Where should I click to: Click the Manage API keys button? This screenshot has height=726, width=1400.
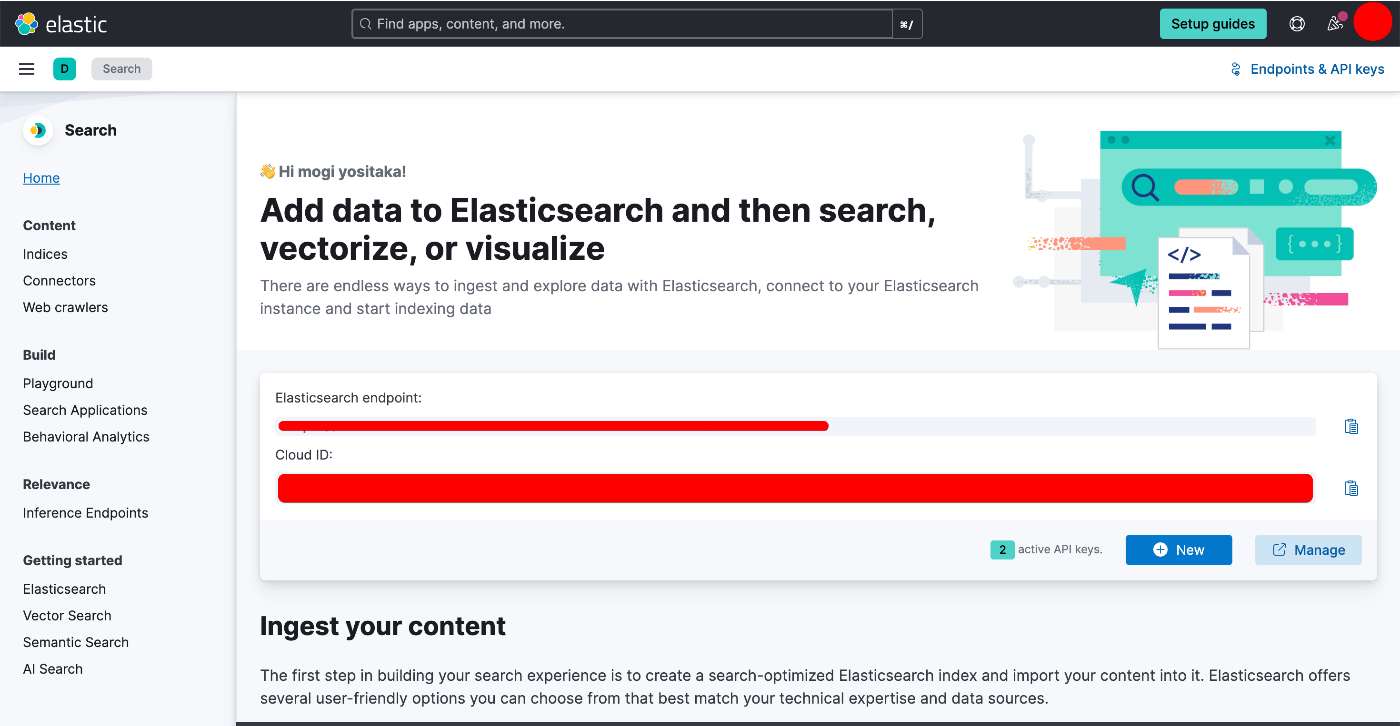(1308, 550)
